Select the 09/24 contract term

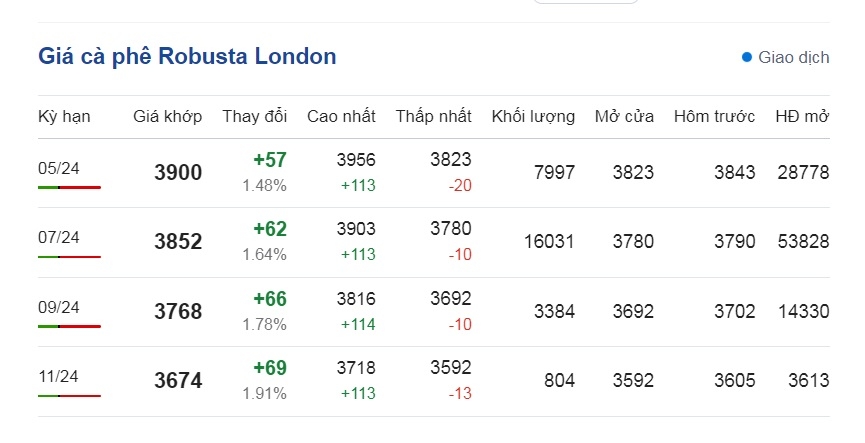click(x=58, y=307)
